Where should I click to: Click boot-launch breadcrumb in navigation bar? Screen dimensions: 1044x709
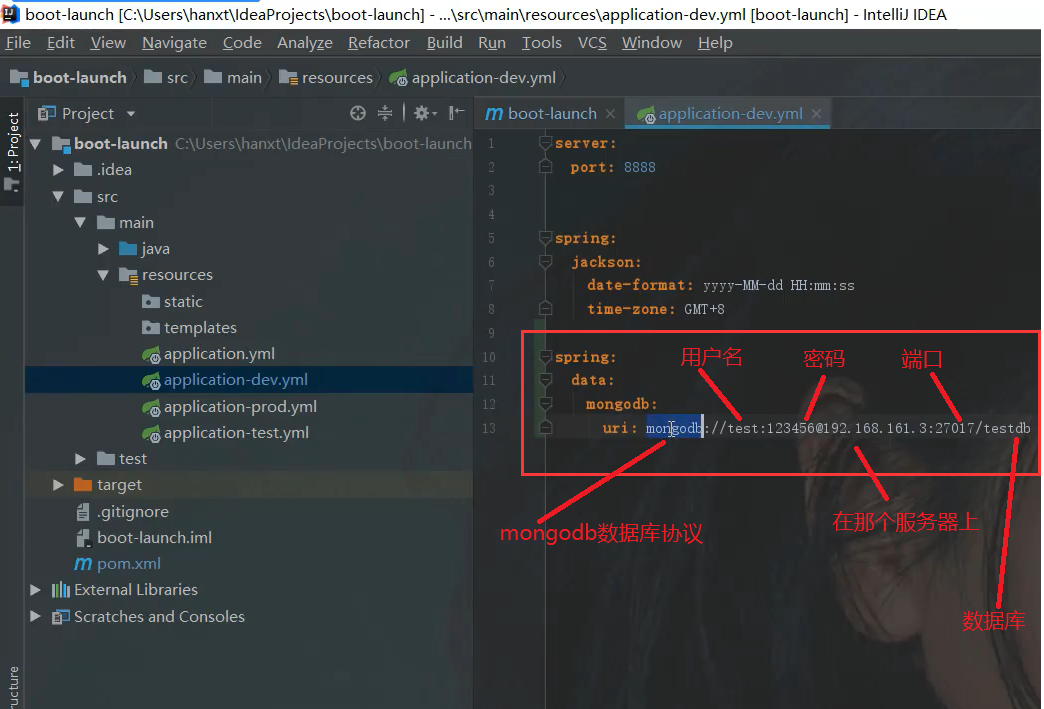tap(69, 78)
